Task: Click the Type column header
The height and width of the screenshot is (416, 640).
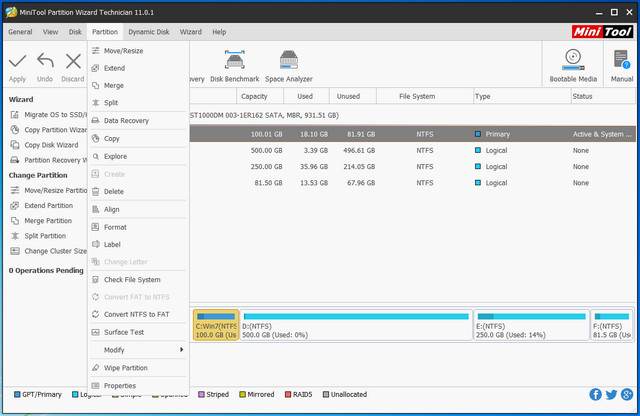Action: coord(522,96)
